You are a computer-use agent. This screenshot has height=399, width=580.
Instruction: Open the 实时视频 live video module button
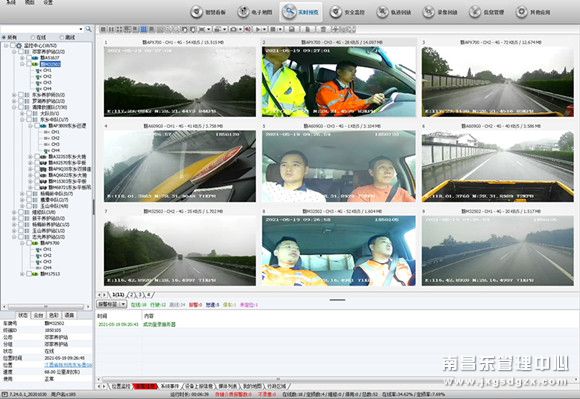[301, 12]
